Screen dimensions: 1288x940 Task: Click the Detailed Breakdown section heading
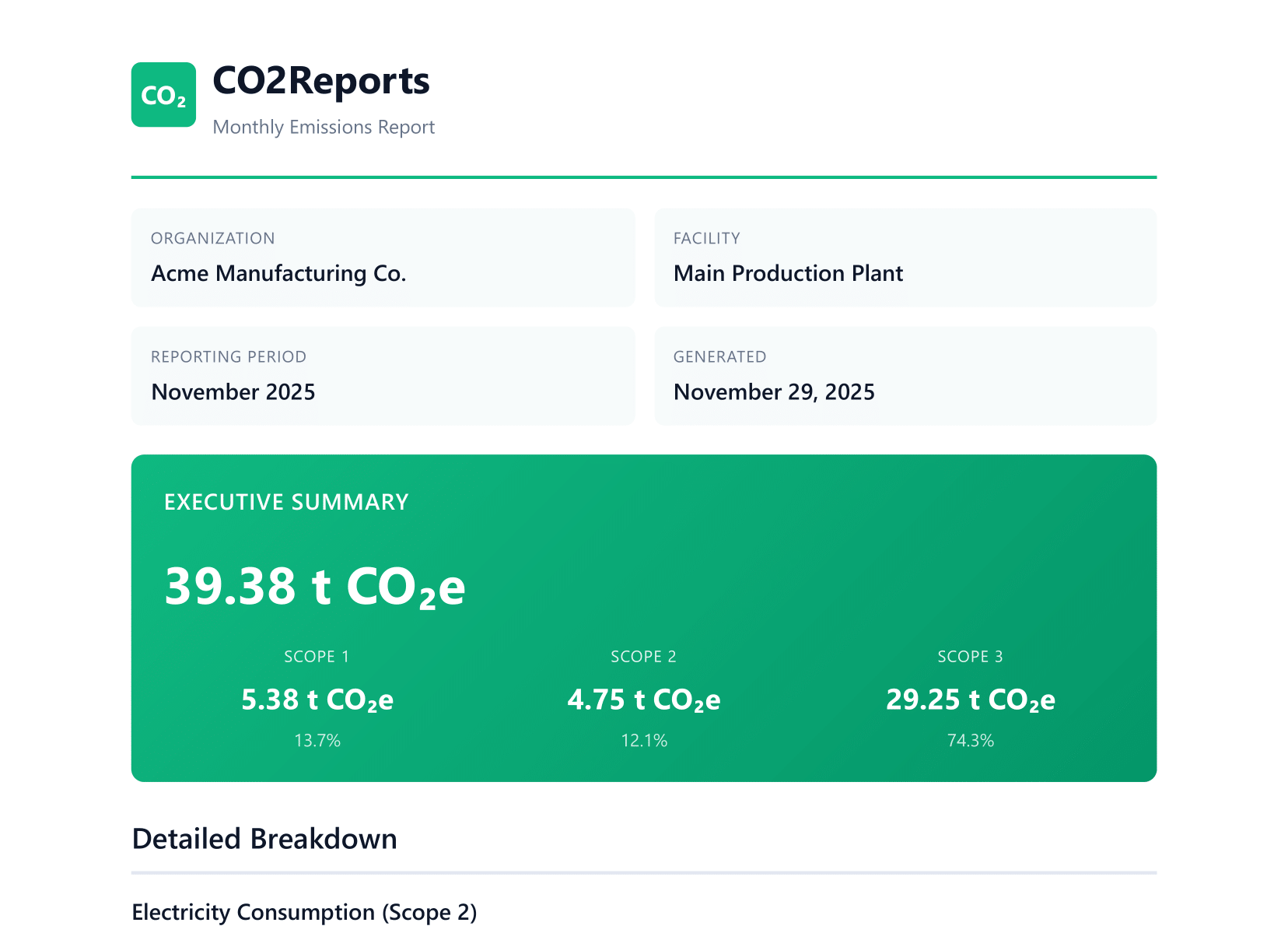coord(264,839)
